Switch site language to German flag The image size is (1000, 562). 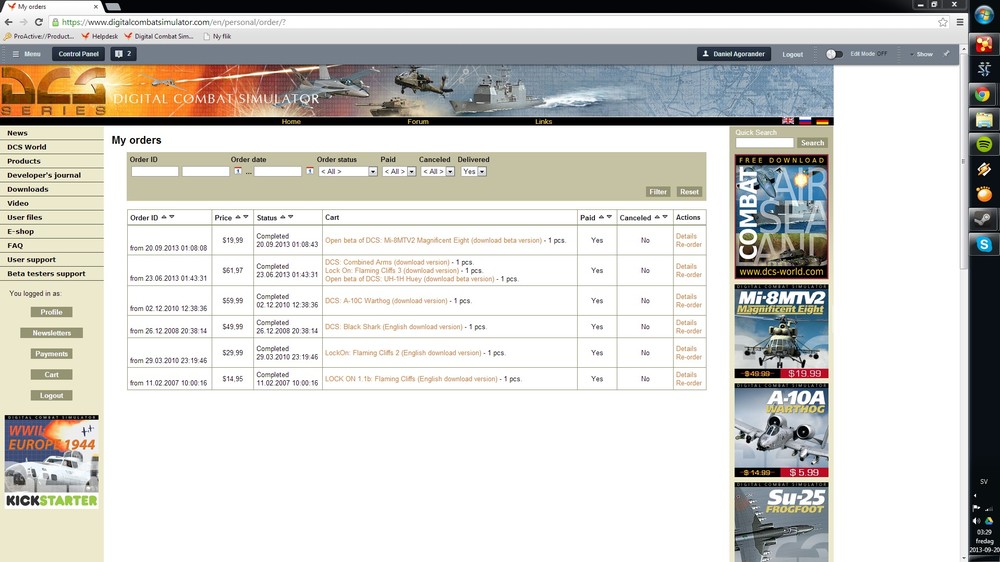[822, 121]
